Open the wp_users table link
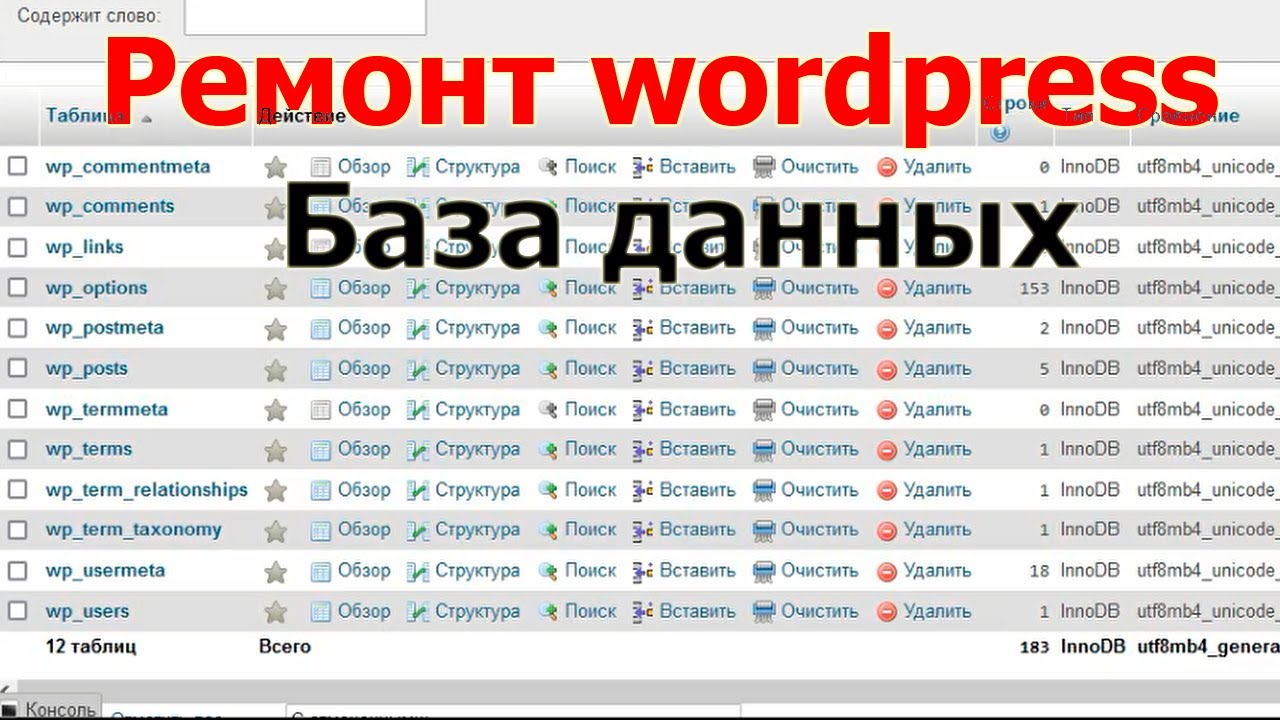 pyautogui.click(x=87, y=611)
